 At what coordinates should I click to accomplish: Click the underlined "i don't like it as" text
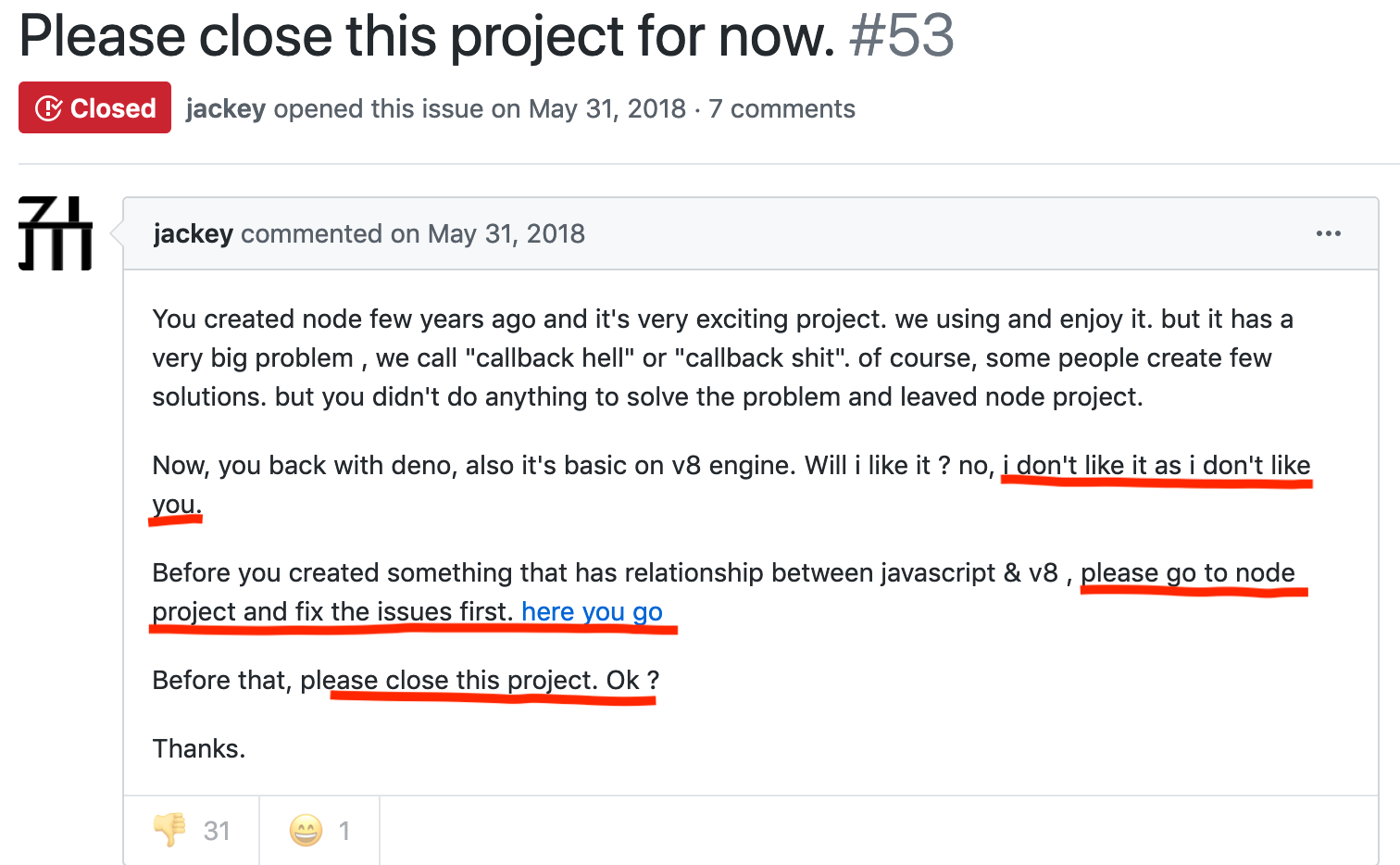coord(1092,465)
